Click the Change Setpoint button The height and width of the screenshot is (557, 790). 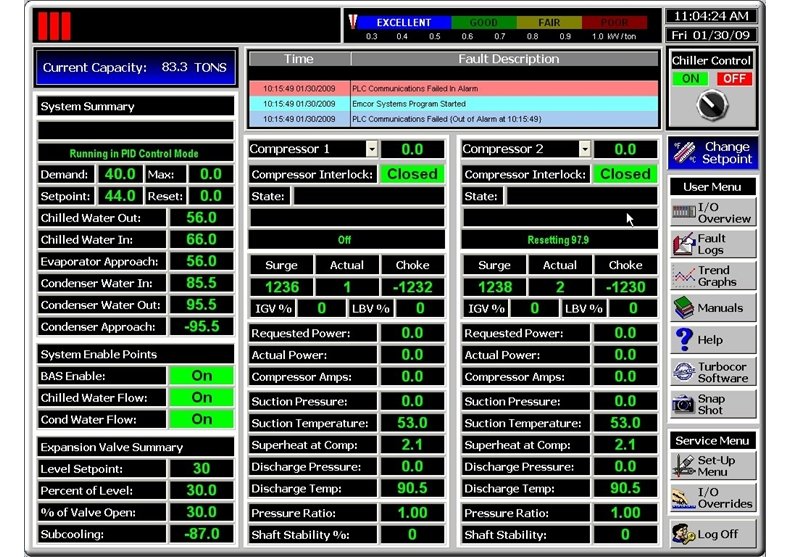(713, 153)
